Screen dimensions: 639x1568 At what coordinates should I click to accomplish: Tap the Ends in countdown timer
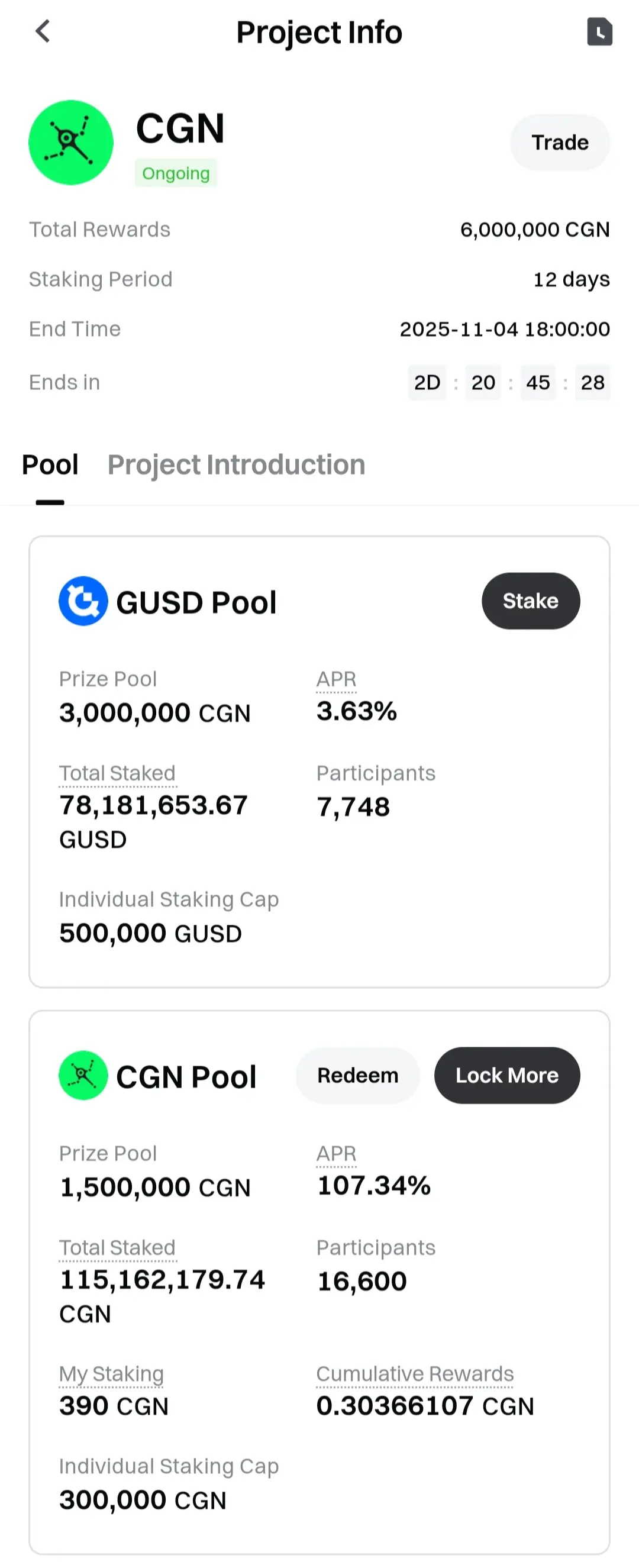(x=509, y=382)
